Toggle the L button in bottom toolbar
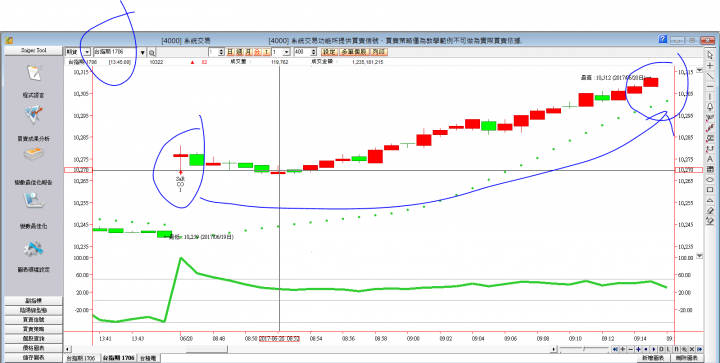This screenshot has width=720, height=363. point(669,349)
